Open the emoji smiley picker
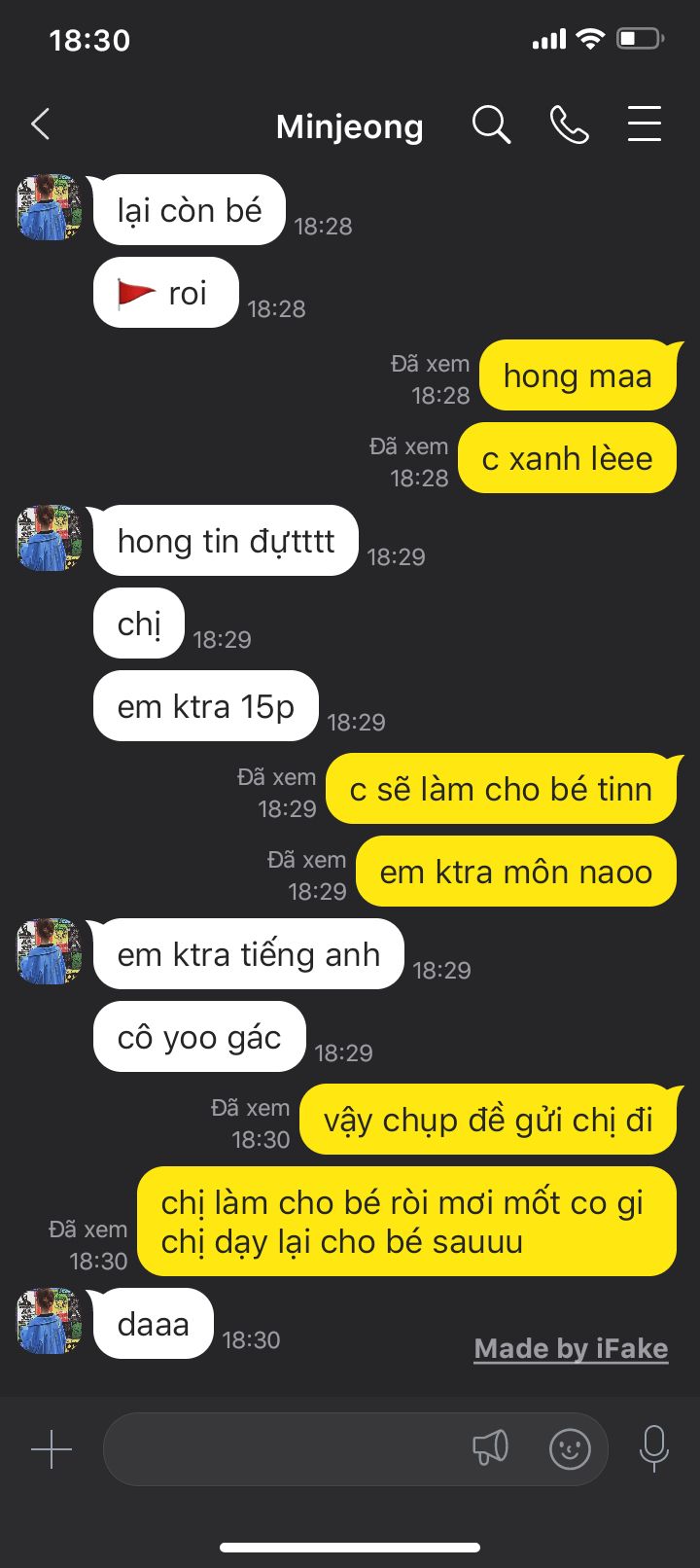Viewport: 700px width, 1568px height. (x=570, y=1449)
